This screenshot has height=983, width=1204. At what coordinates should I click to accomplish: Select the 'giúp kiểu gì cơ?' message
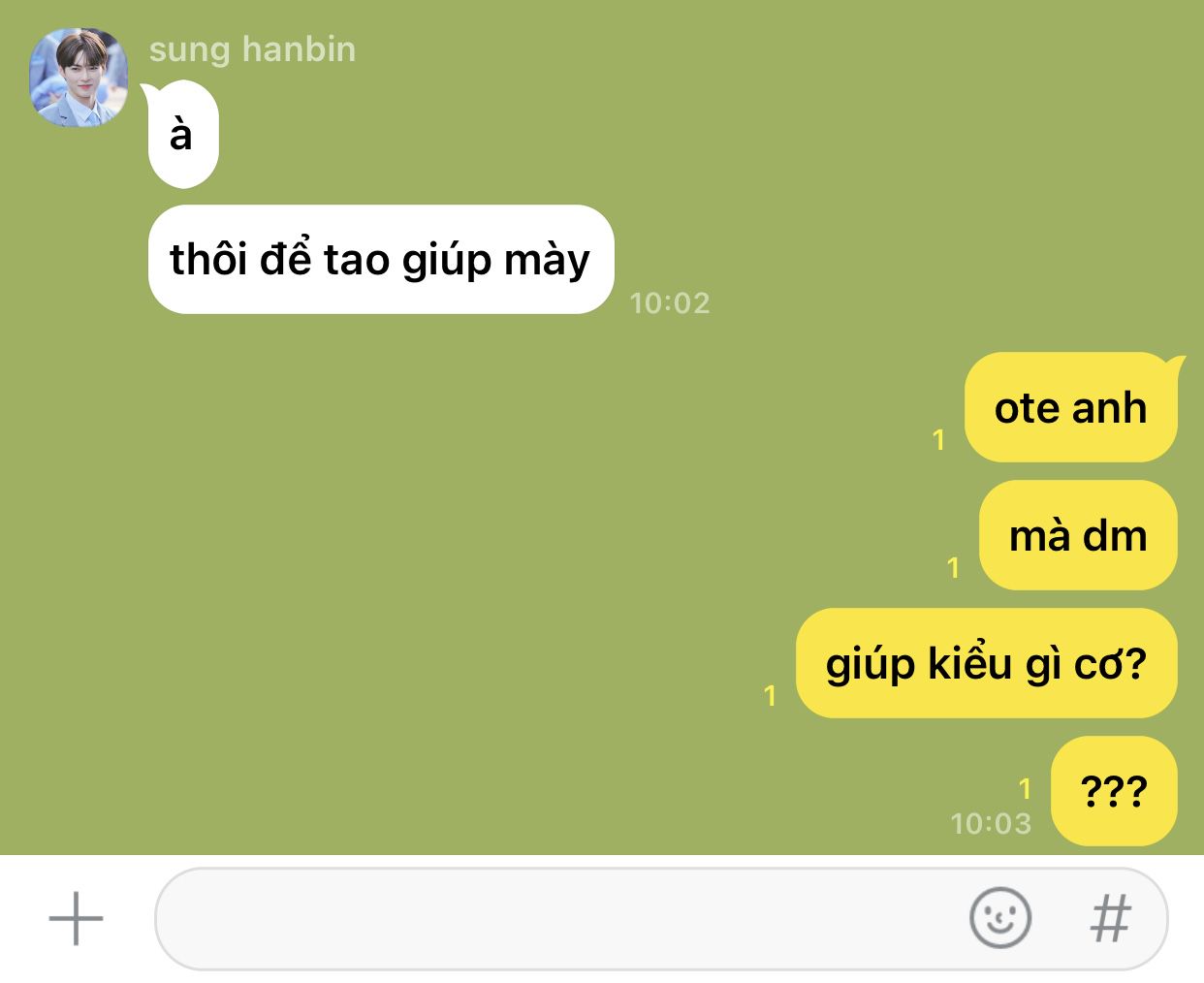click(987, 663)
